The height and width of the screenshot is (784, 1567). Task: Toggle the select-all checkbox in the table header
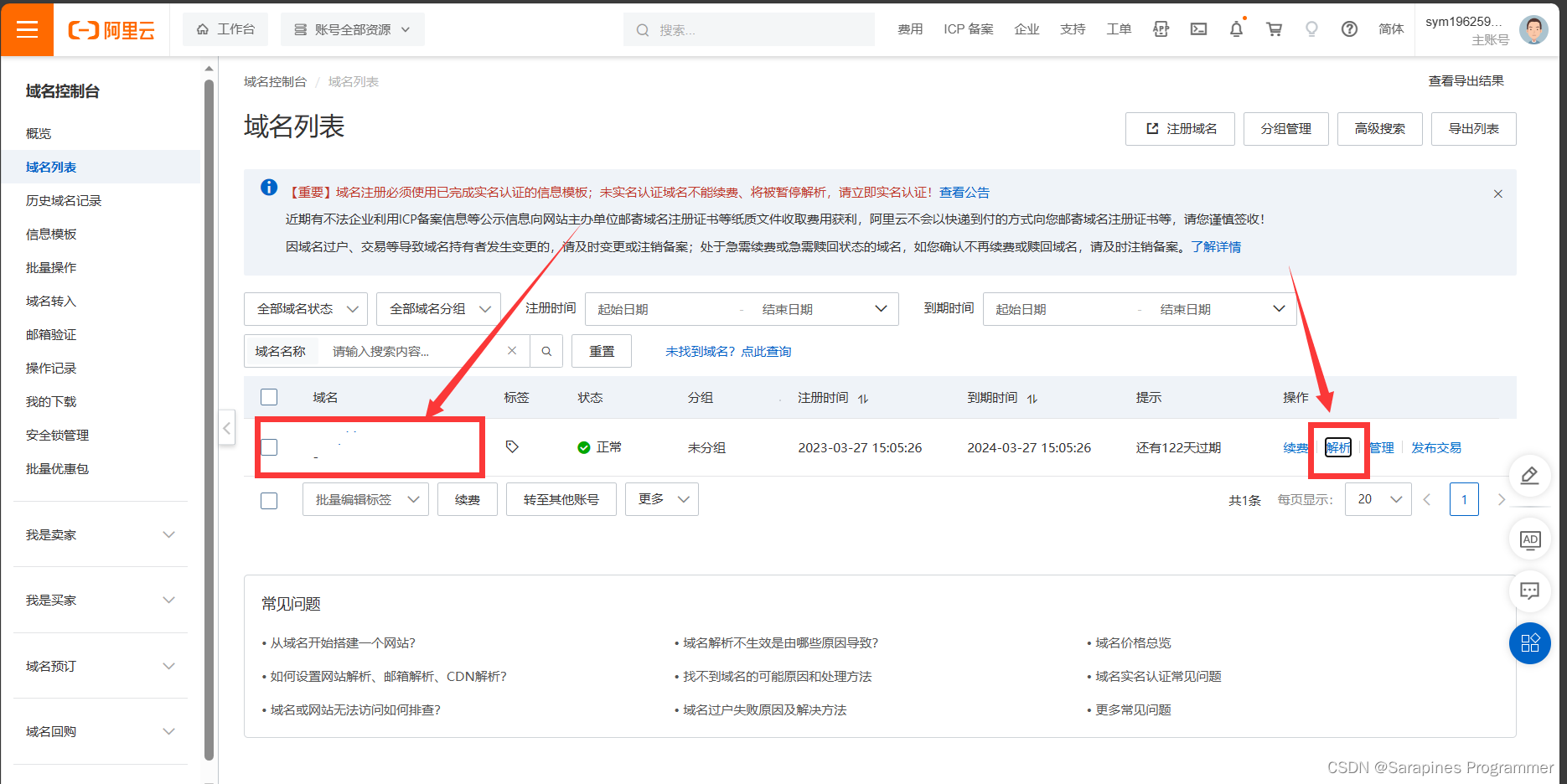click(x=269, y=397)
